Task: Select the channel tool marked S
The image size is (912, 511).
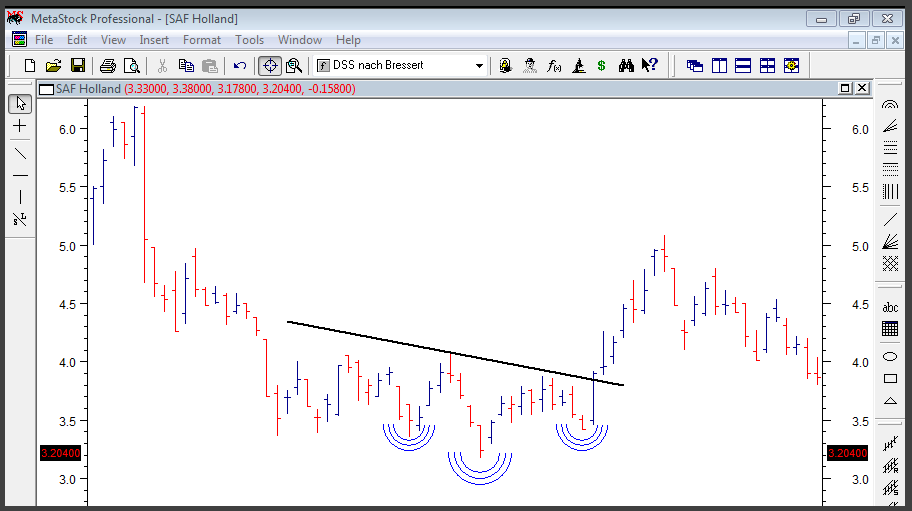Action: click(x=890, y=488)
